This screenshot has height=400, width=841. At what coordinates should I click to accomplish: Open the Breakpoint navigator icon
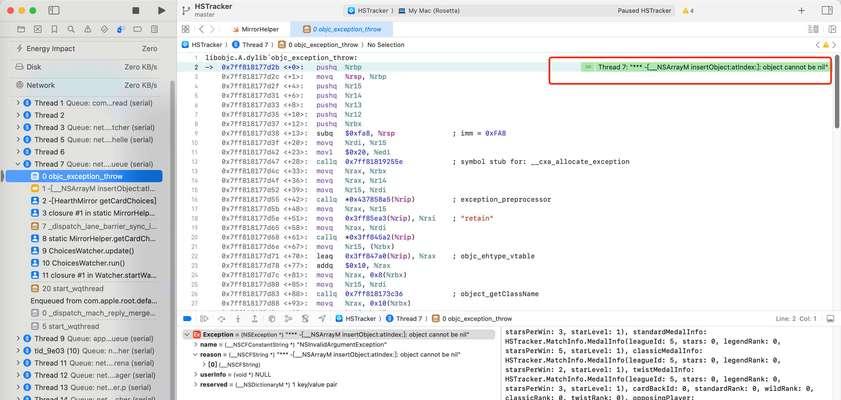click(x=137, y=29)
